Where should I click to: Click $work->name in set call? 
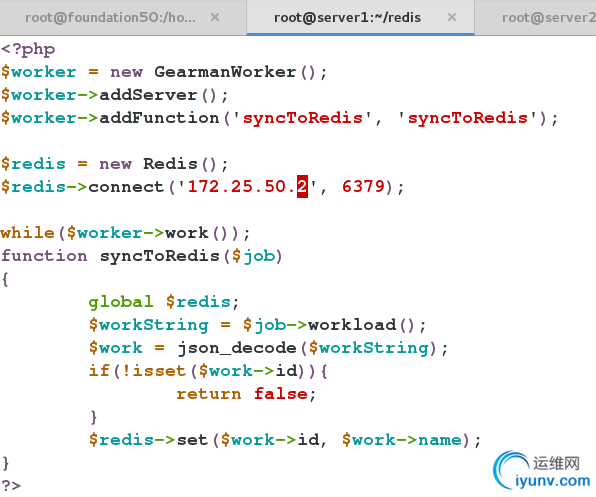pos(401,440)
